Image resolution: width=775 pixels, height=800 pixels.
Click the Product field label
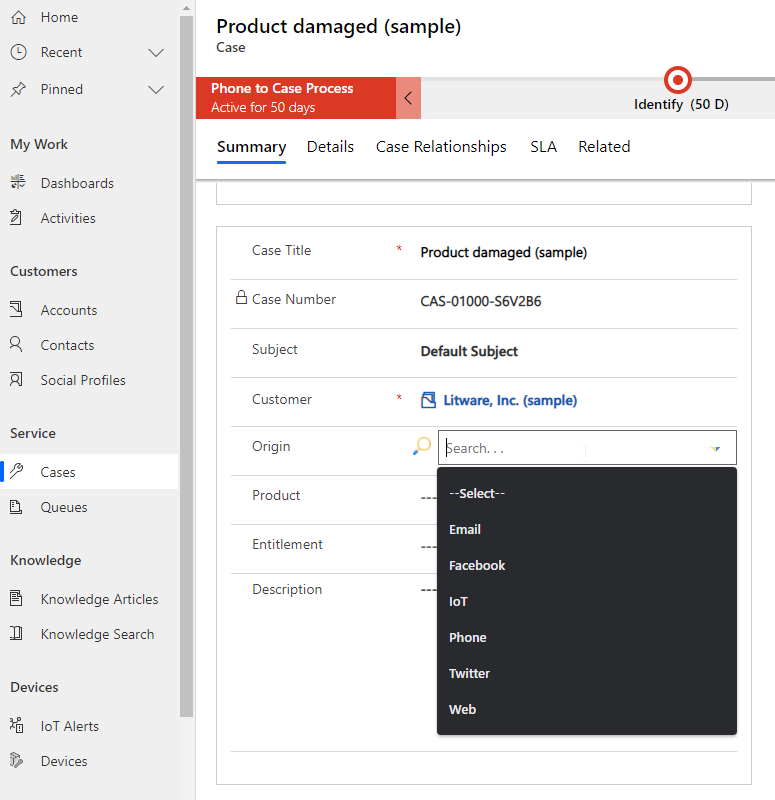276,495
